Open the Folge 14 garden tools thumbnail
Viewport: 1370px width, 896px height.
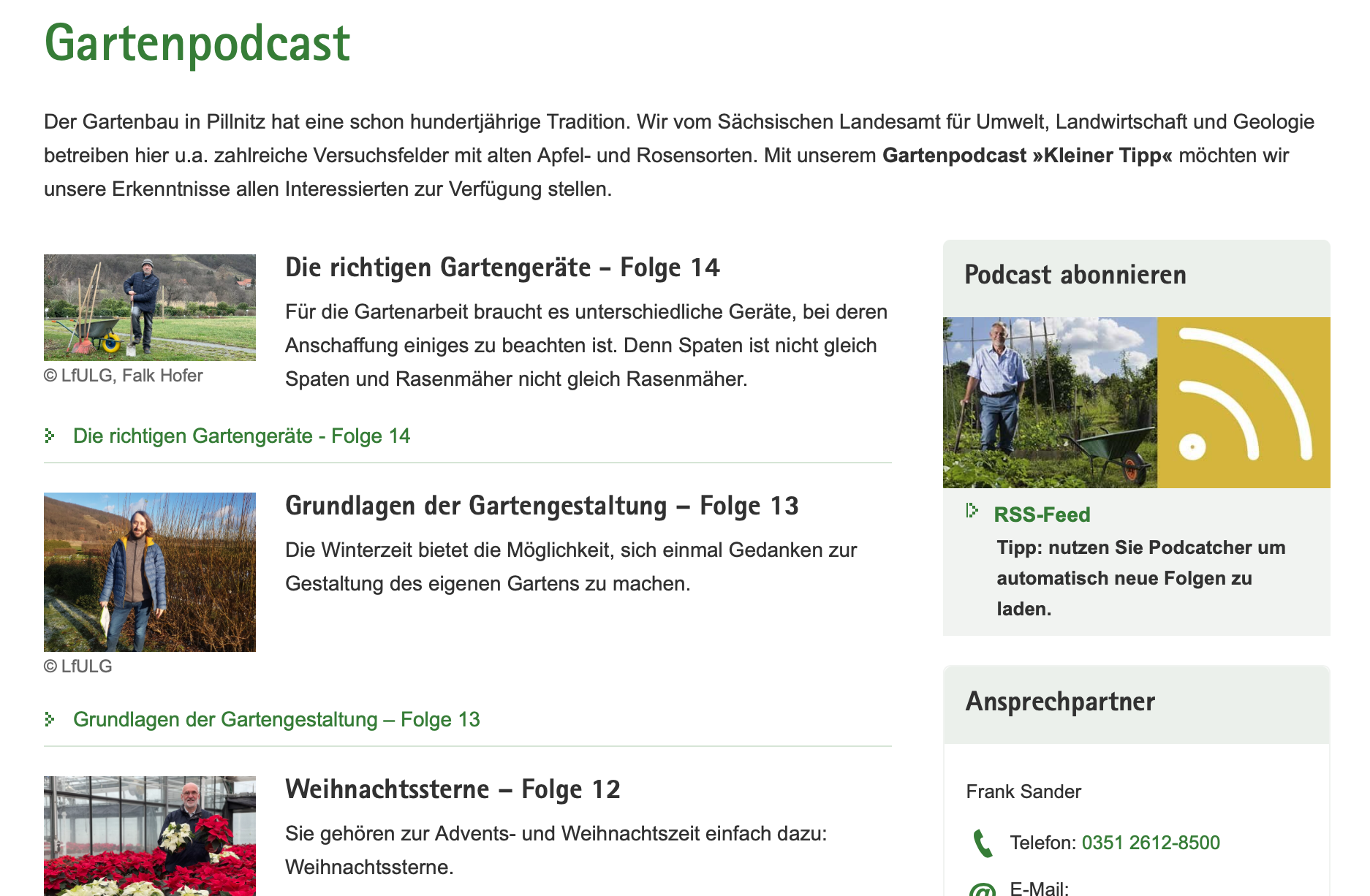tap(150, 308)
